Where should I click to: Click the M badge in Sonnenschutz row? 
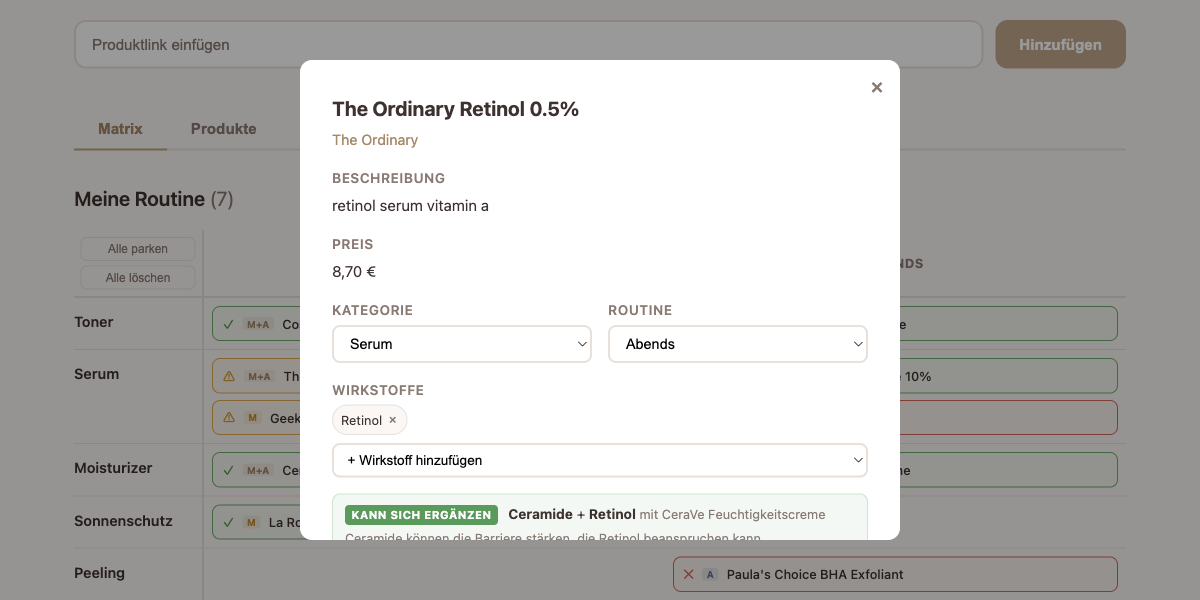(252, 522)
